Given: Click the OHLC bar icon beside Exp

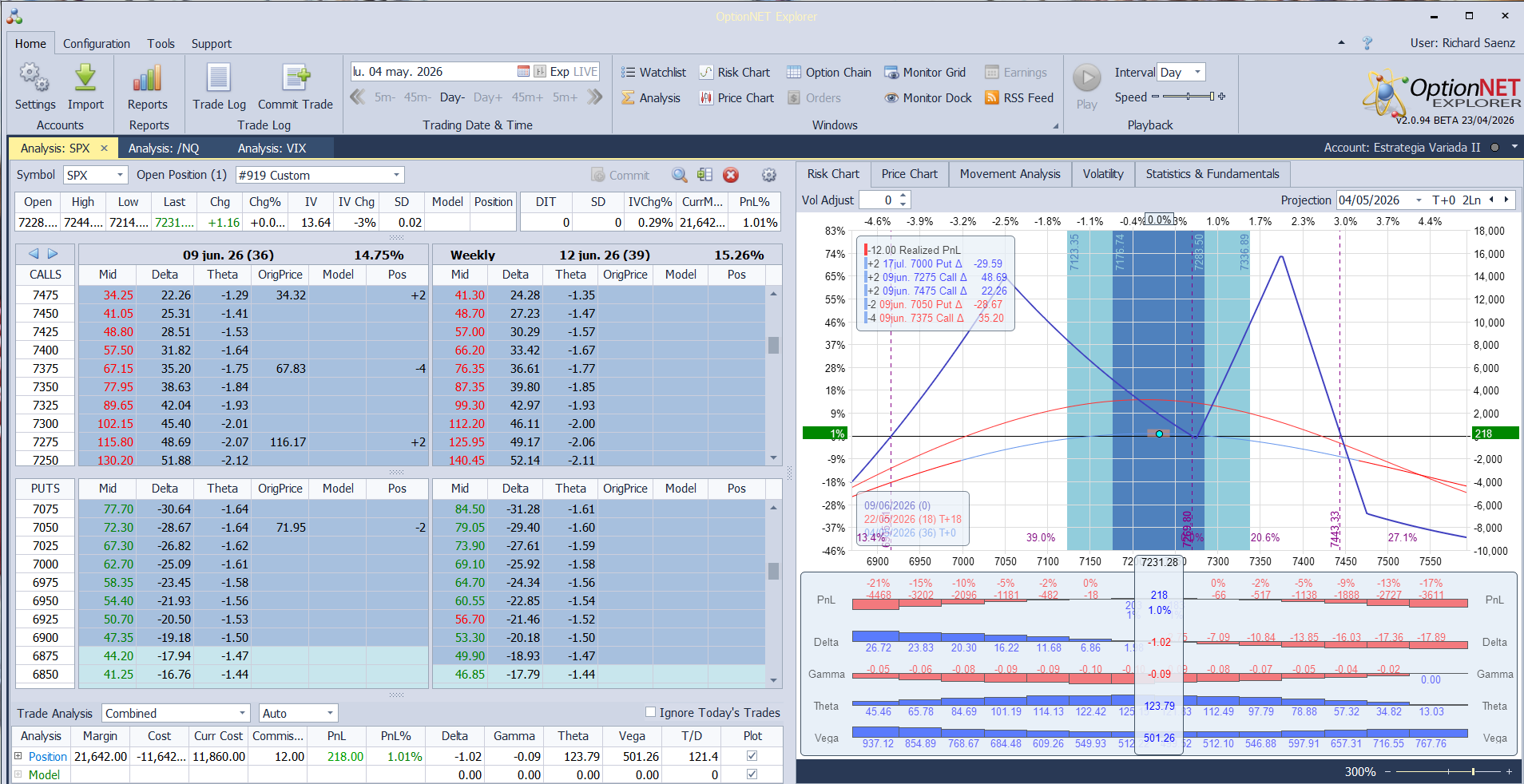Looking at the screenshot, I should click(540, 72).
